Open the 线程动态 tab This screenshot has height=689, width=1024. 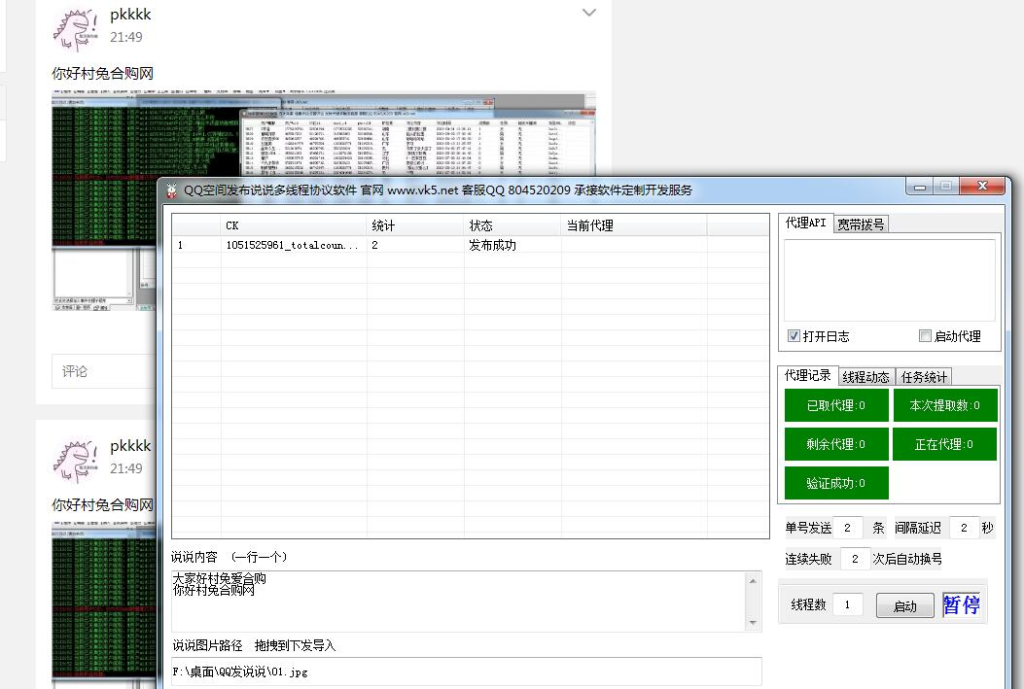[866, 377]
